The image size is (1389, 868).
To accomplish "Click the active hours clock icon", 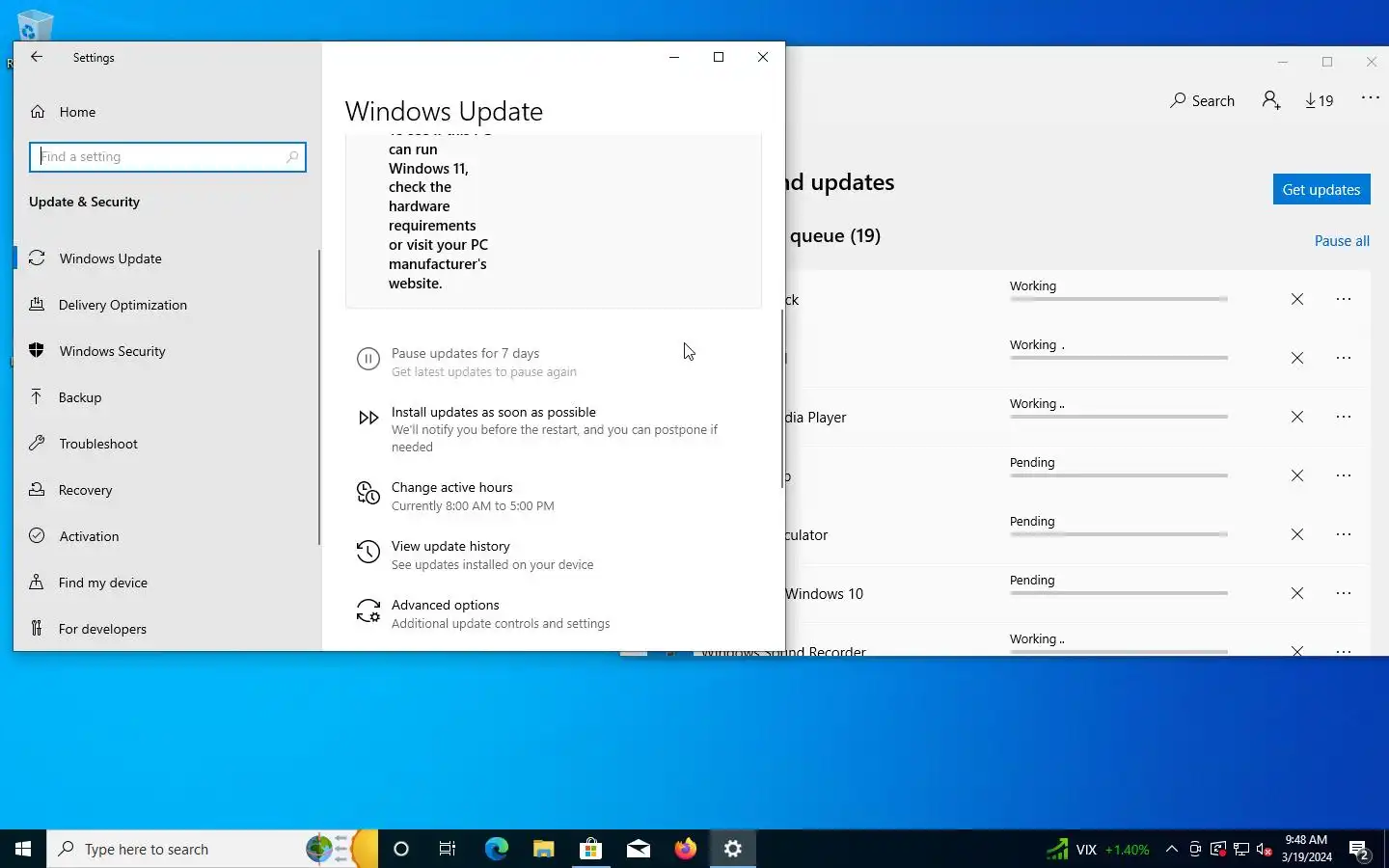I will (368, 493).
